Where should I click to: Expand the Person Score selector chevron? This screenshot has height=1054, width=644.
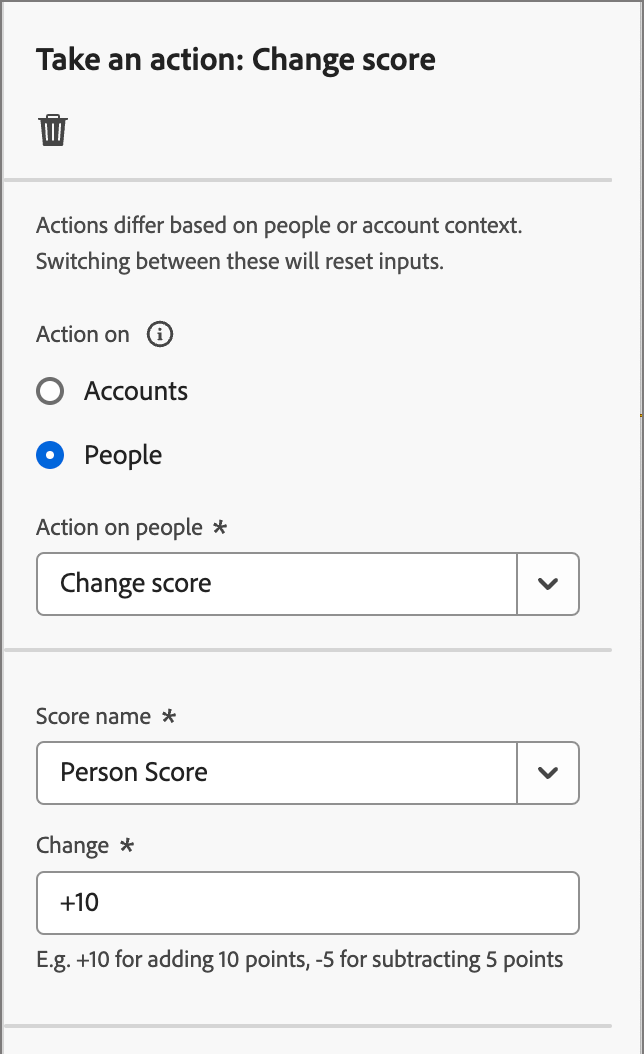click(x=548, y=773)
